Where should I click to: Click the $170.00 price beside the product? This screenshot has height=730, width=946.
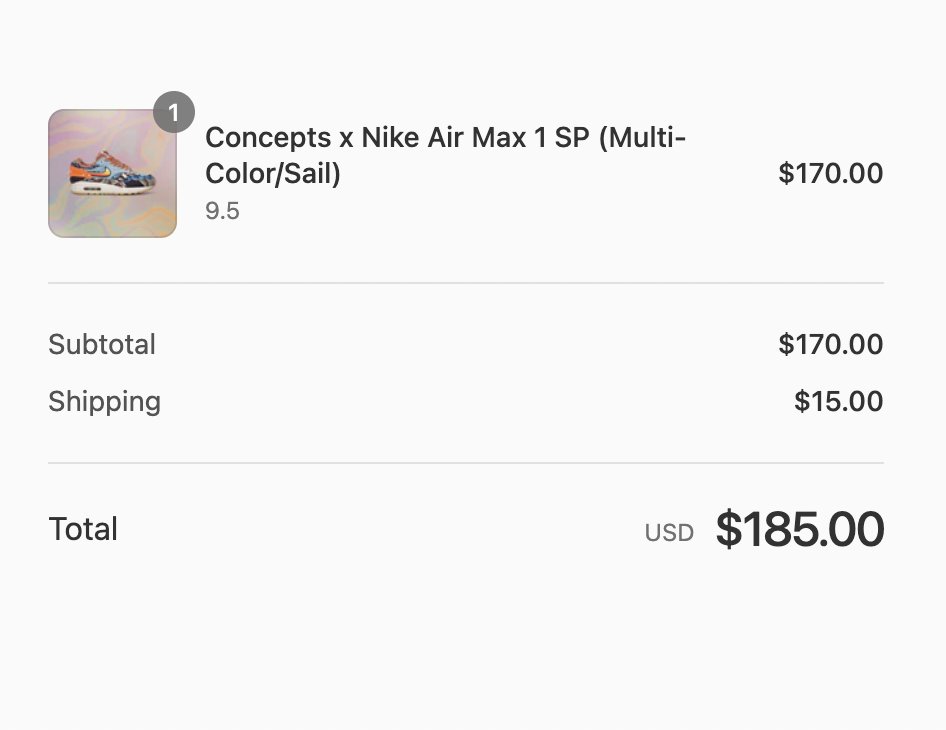pyautogui.click(x=830, y=173)
